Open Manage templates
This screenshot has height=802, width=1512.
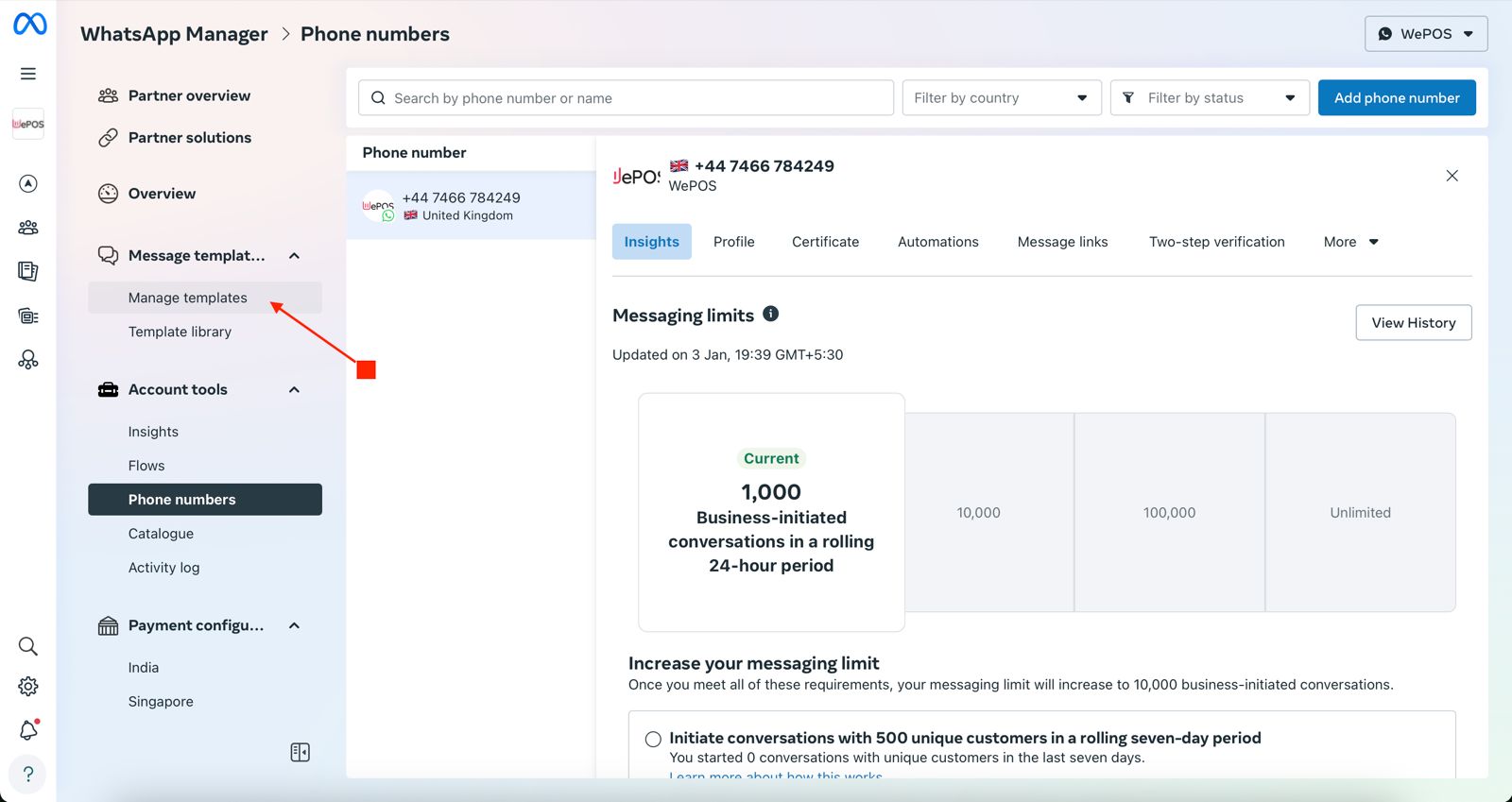click(x=205, y=298)
